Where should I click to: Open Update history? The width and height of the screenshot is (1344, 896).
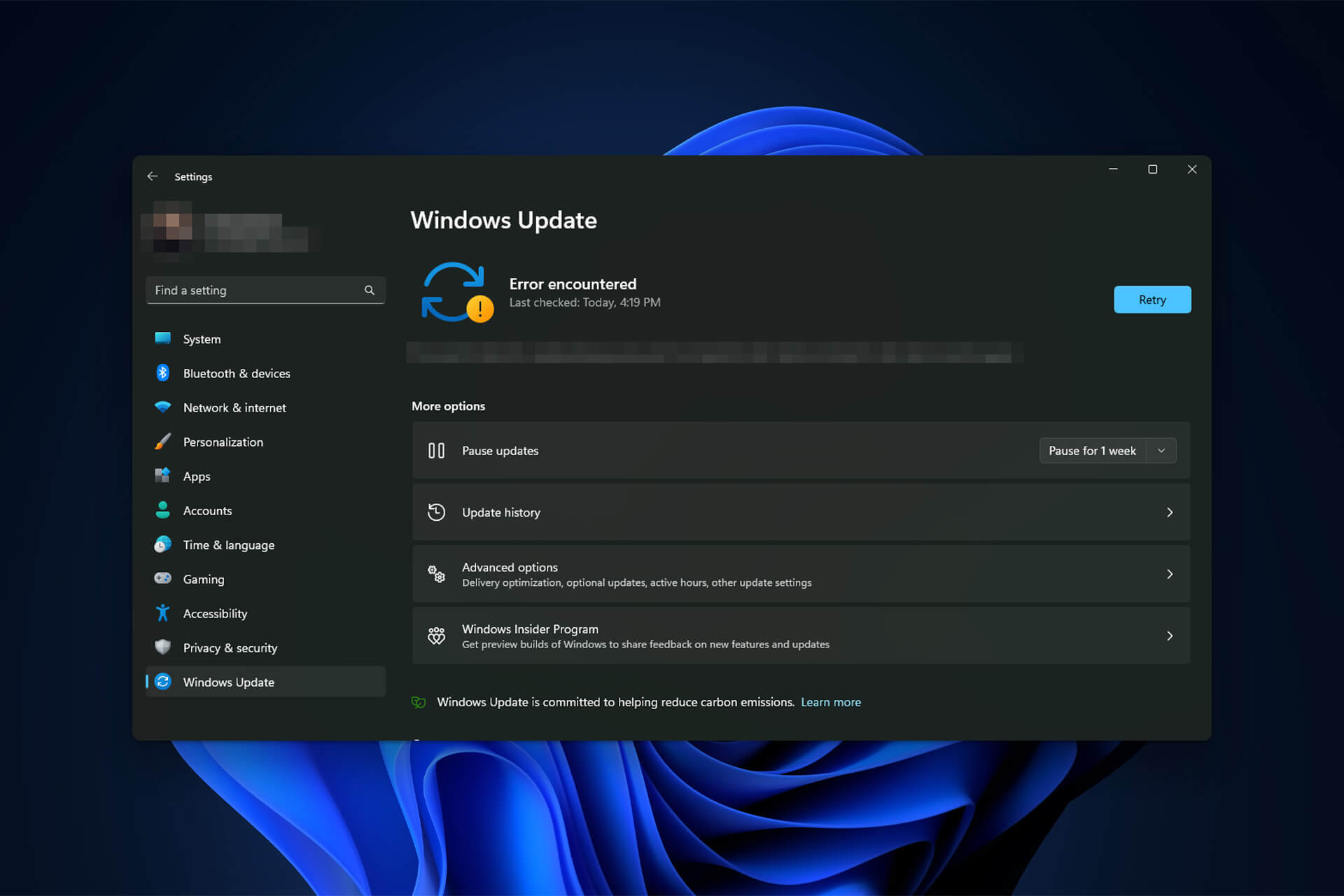801,512
